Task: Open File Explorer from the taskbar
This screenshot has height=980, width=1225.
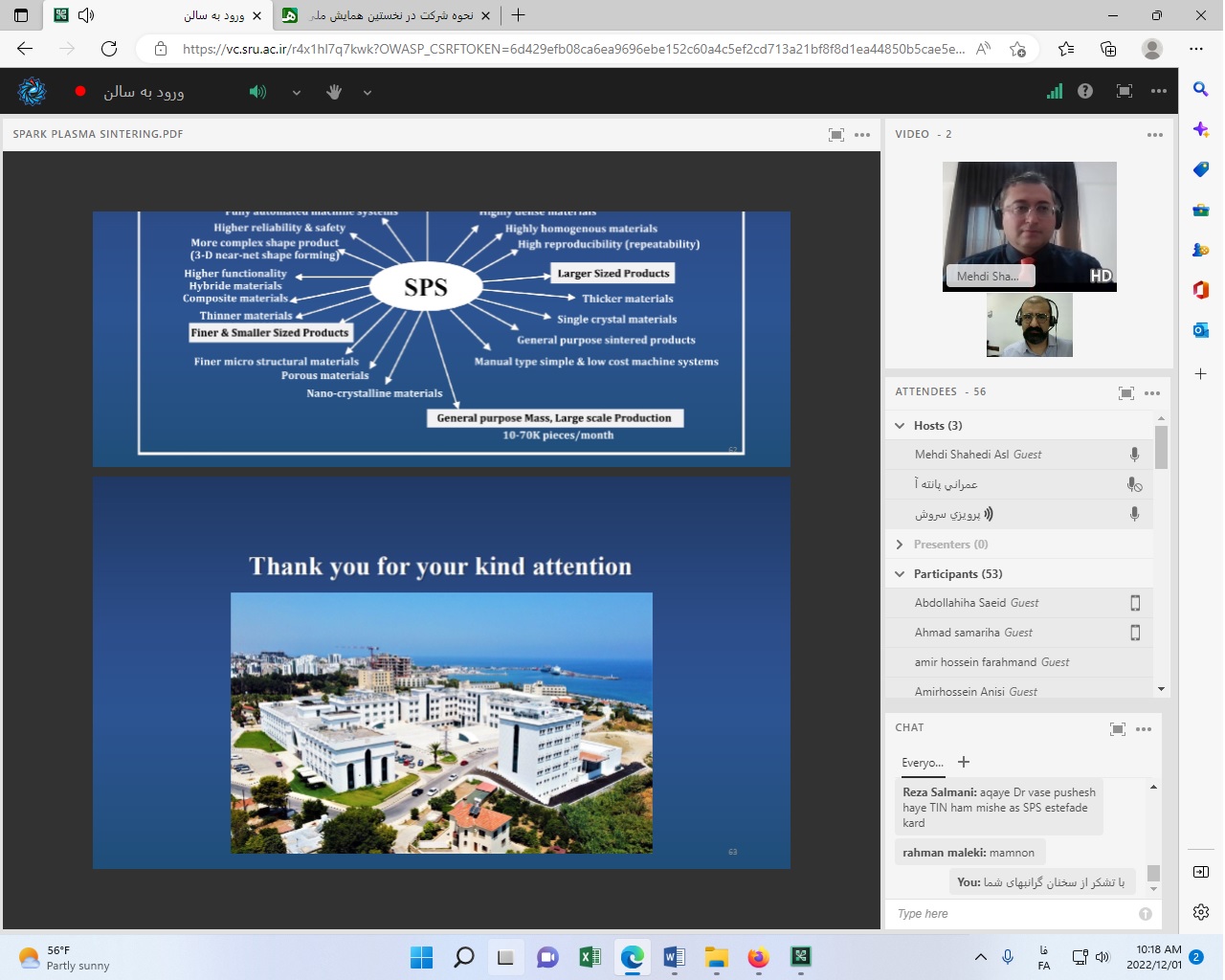Action: coord(716,957)
